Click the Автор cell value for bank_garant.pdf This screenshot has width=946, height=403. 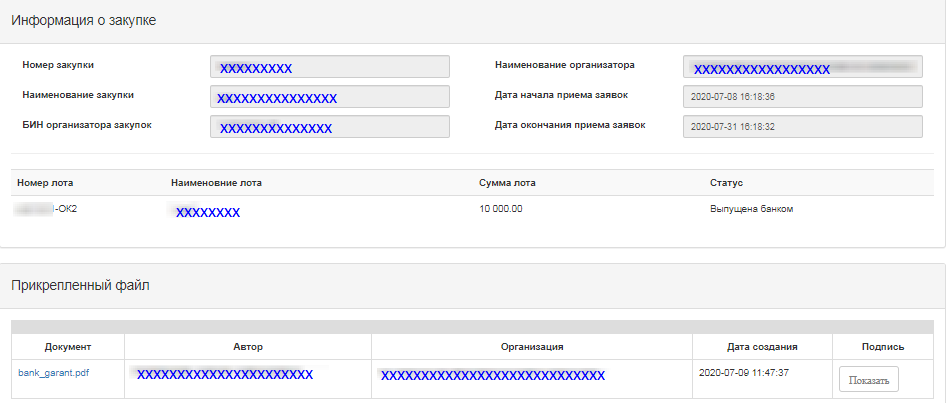point(225,374)
